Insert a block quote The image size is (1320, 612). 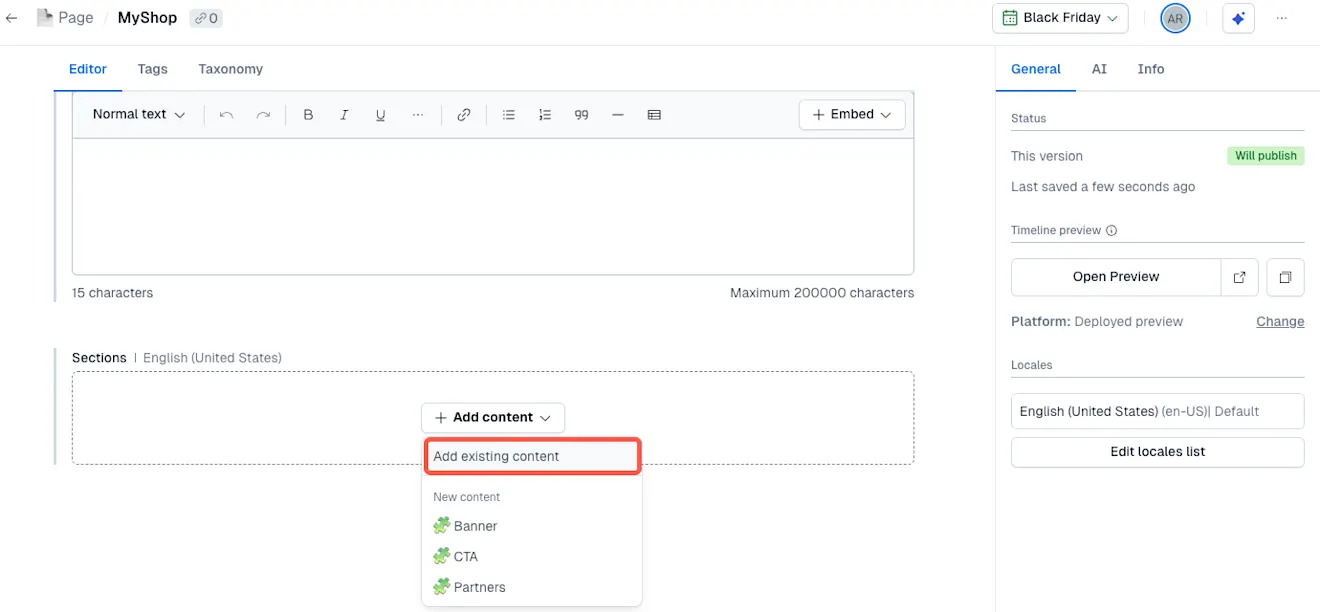[581, 115]
